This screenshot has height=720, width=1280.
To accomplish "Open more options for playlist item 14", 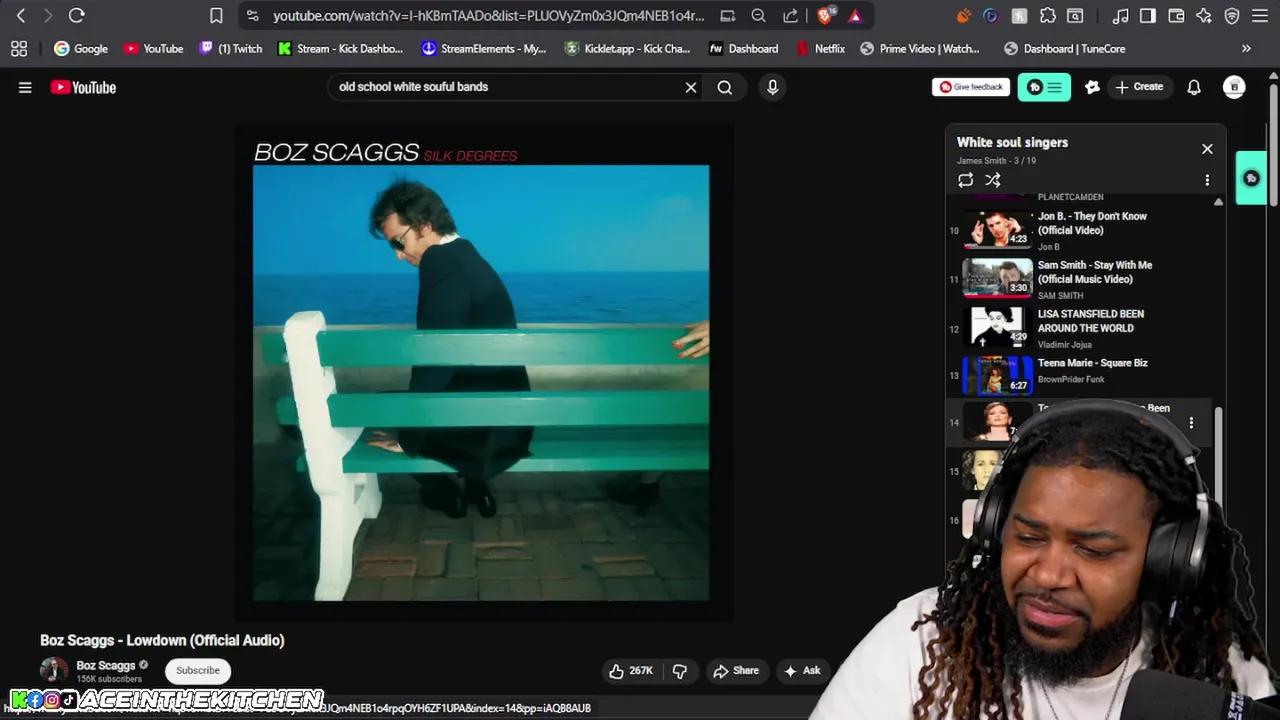I will pos(1191,423).
